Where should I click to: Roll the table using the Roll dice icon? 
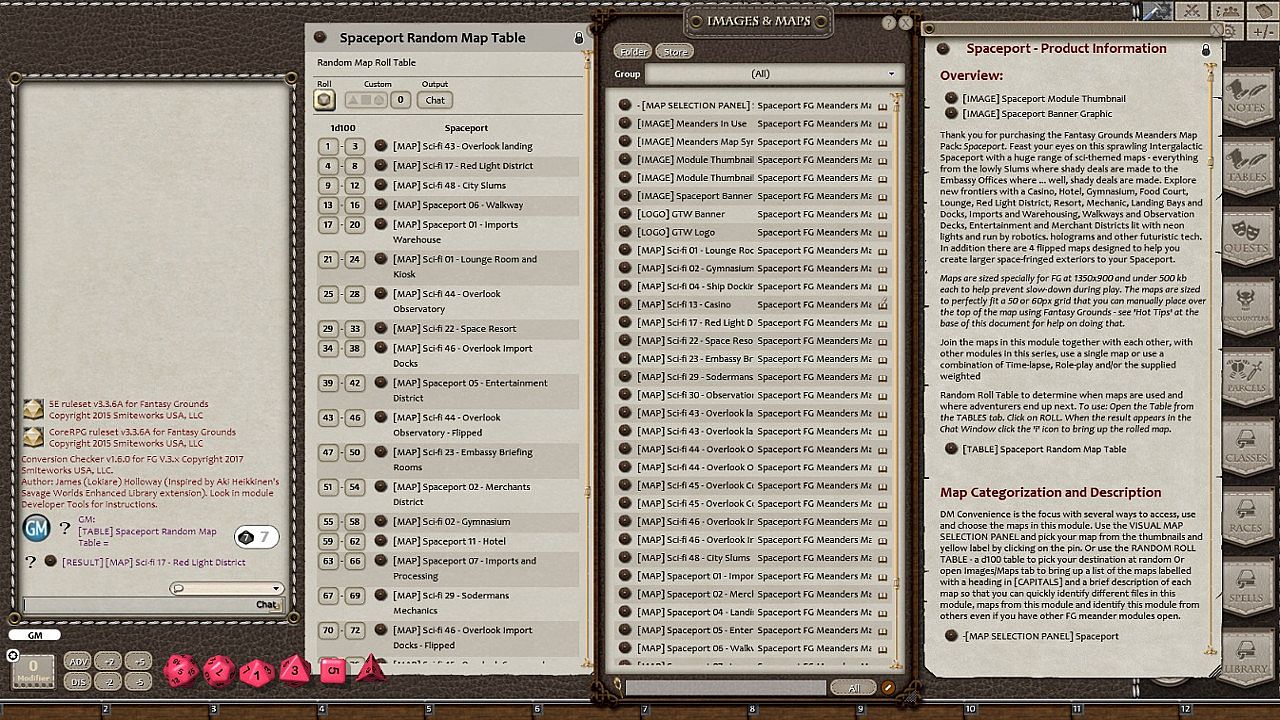[324, 100]
